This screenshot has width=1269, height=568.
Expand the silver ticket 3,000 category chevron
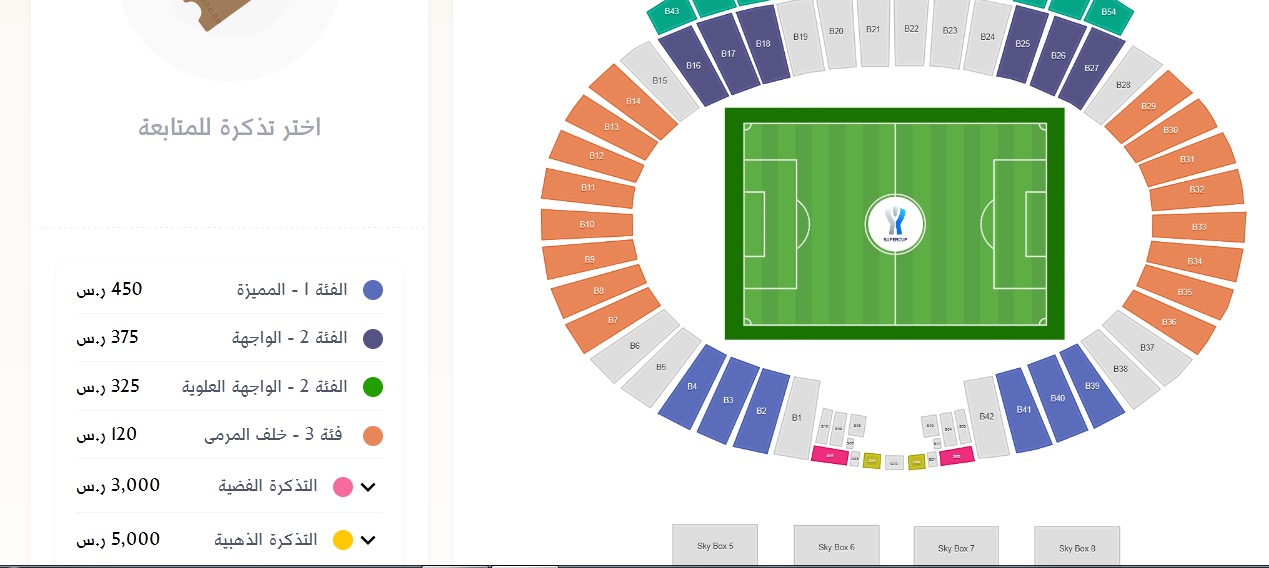coord(368,487)
